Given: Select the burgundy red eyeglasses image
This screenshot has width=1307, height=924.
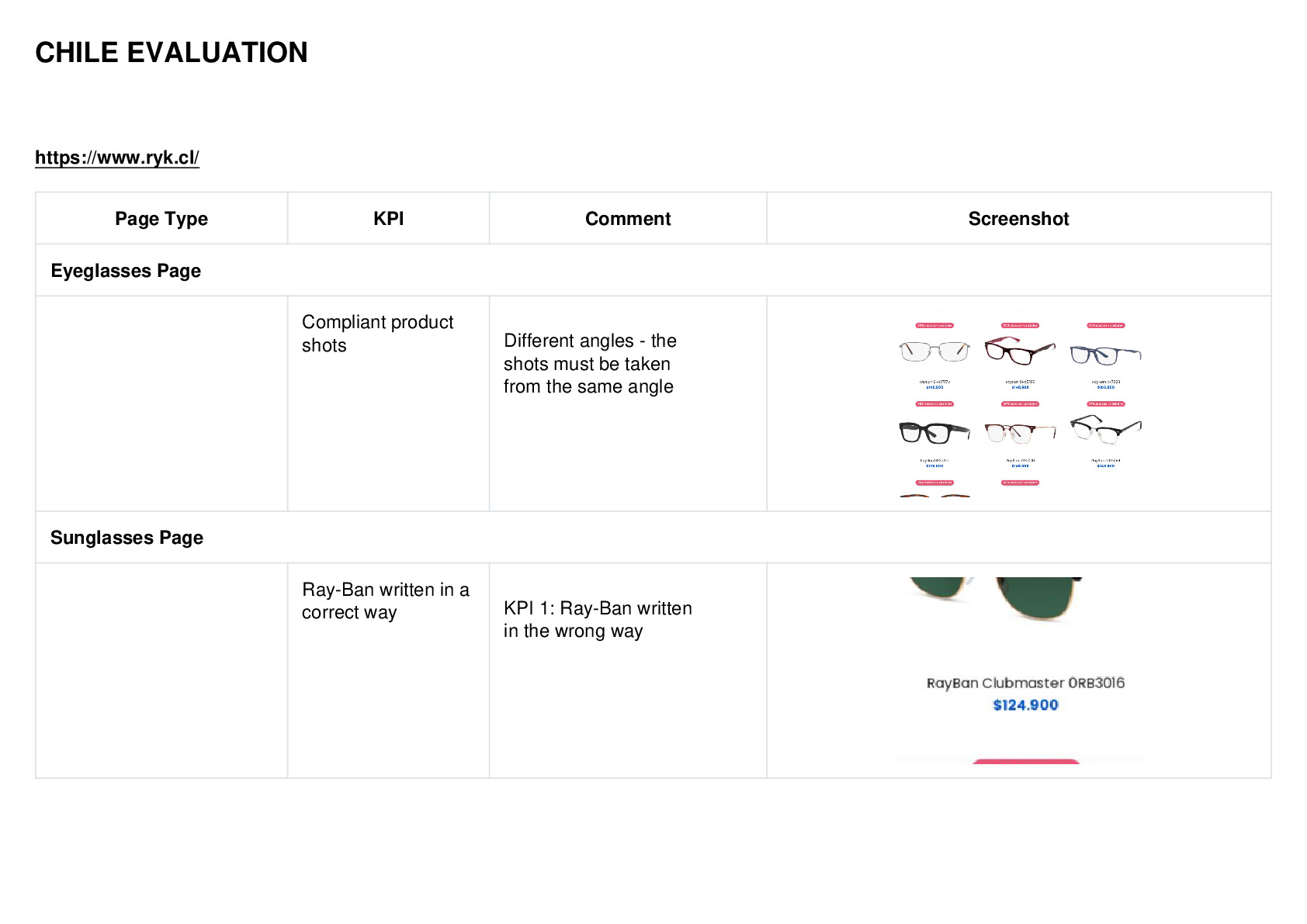Looking at the screenshot, I should (1020, 350).
